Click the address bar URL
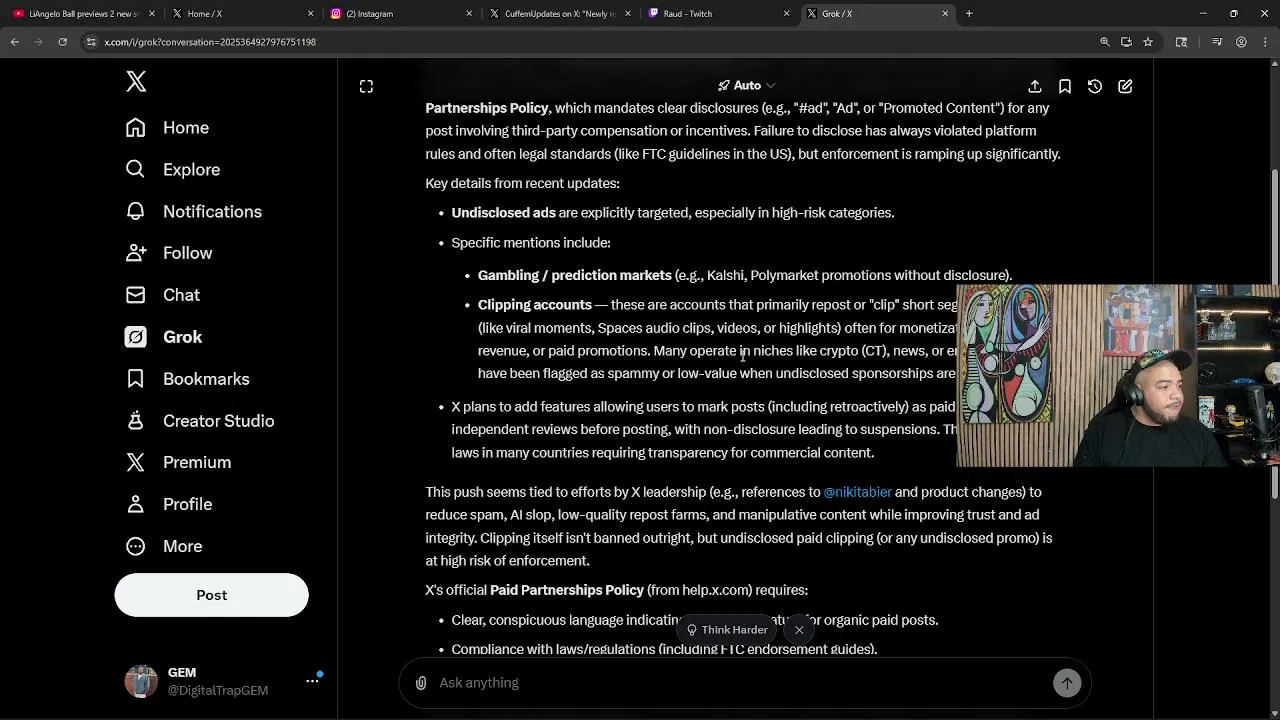The height and width of the screenshot is (720, 1280). point(210,42)
